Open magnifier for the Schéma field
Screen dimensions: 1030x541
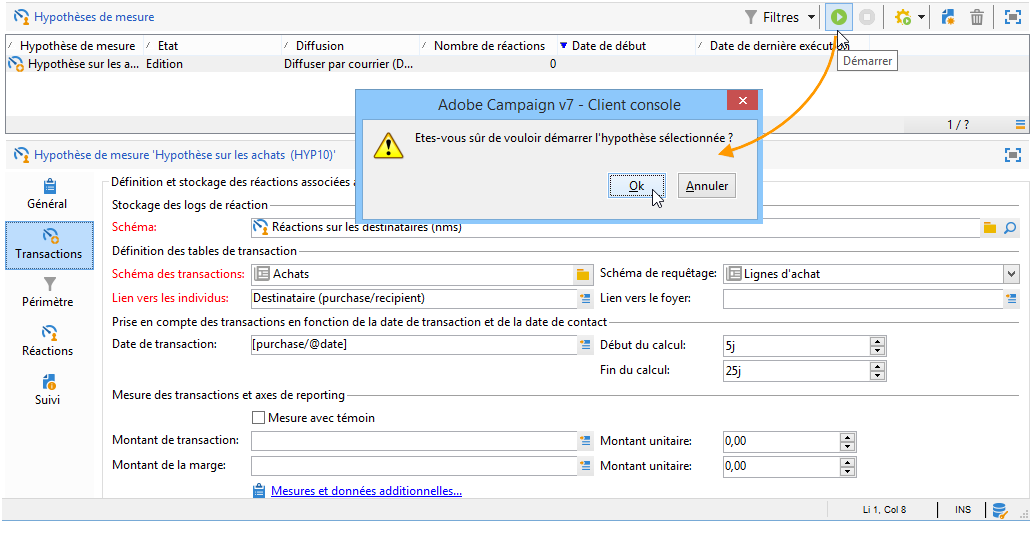click(1010, 228)
